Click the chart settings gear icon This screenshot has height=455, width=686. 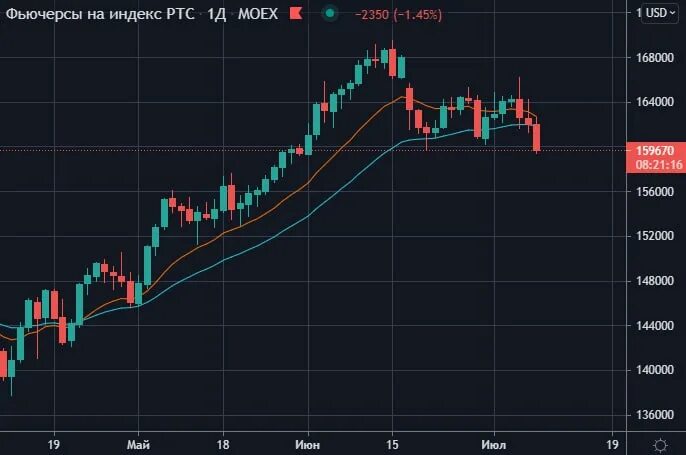tap(660, 445)
